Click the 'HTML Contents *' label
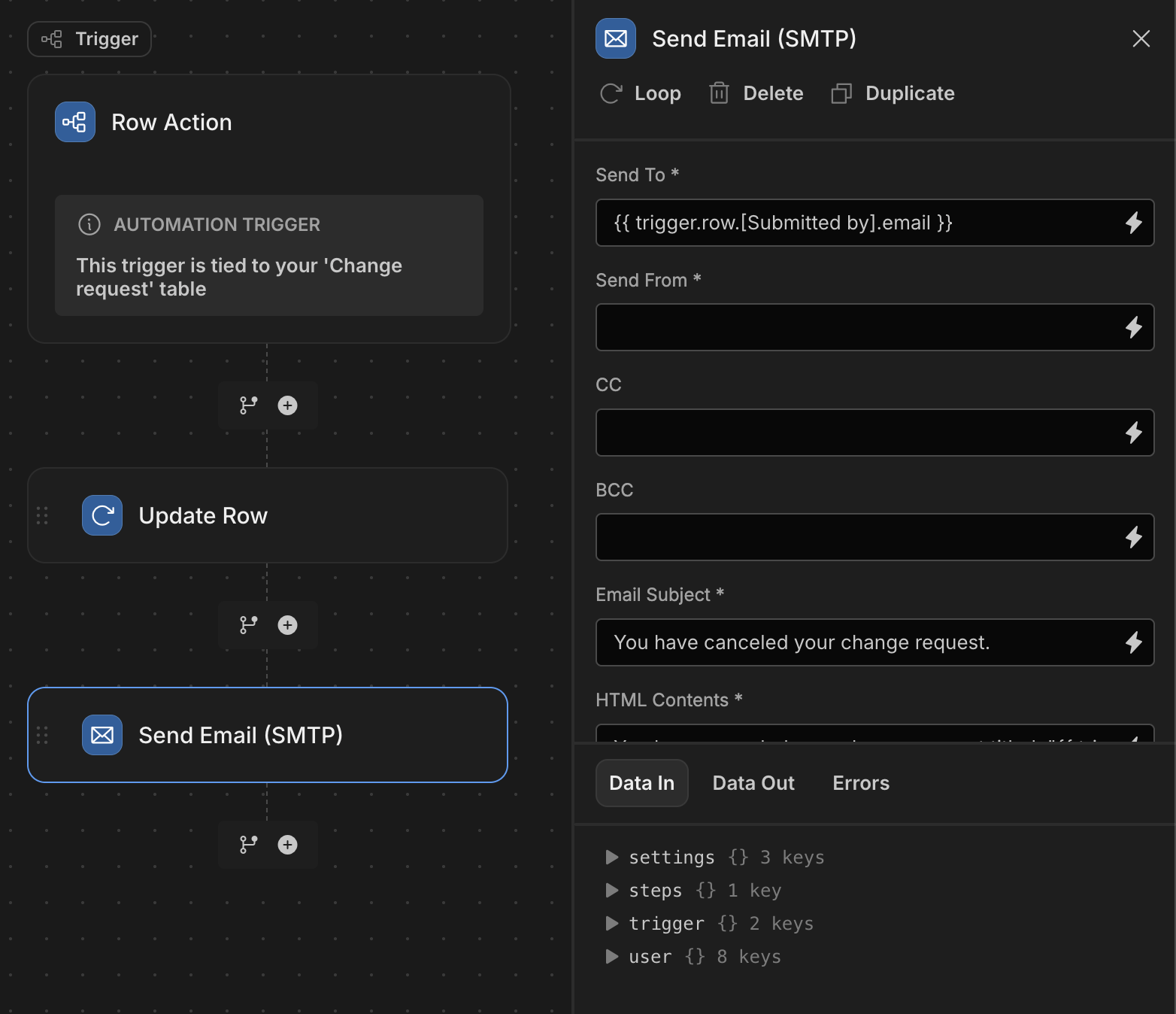 click(669, 700)
